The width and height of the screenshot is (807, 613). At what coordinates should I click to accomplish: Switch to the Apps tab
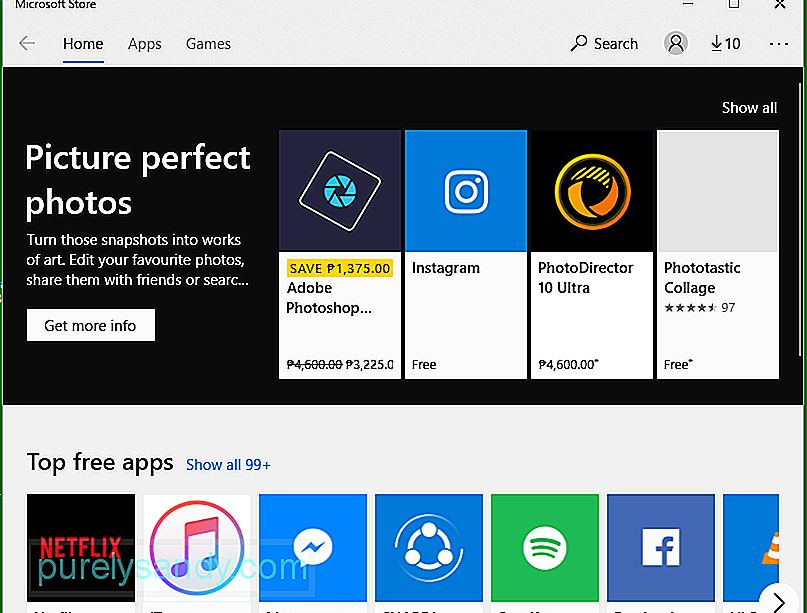145,44
